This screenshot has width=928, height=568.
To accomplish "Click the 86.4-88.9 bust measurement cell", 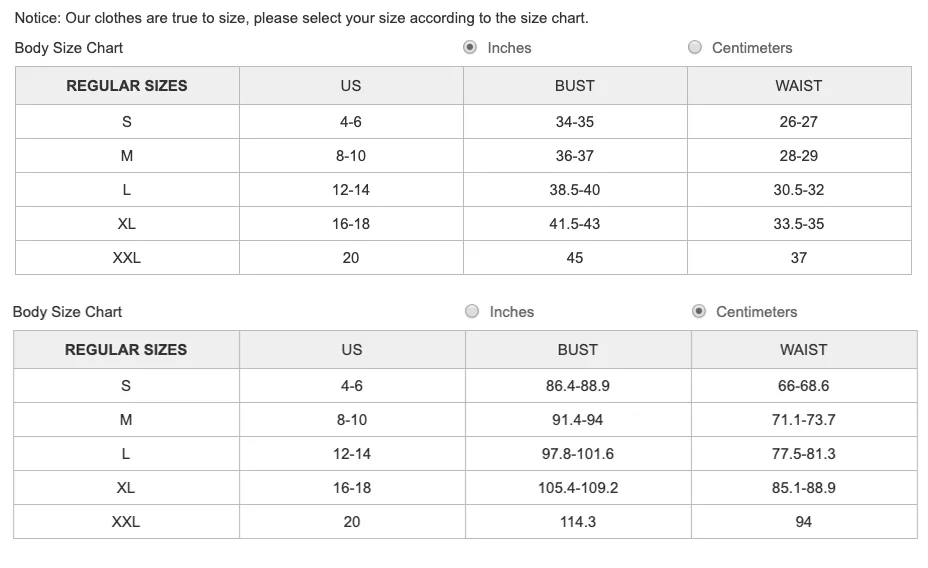I will click(578, 386).
